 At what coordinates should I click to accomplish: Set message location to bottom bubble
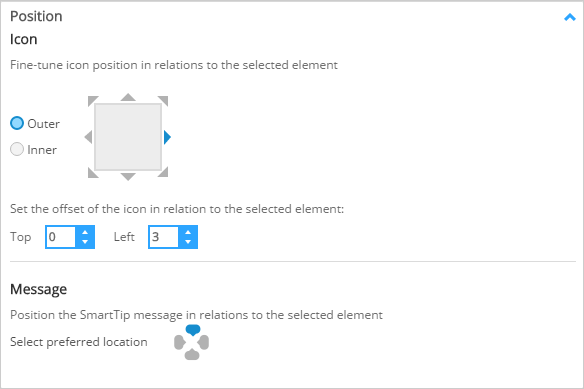(192, 354)
